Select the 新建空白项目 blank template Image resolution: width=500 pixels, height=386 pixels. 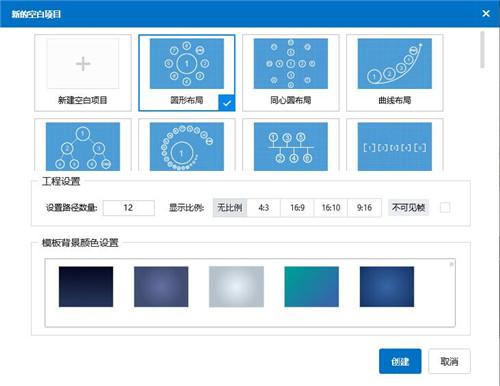83,73
